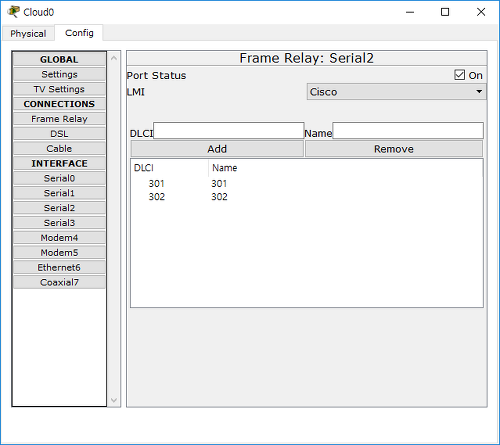Select the DLCI 302 row
The image size is (500, 445).
[x=307, y=197]
